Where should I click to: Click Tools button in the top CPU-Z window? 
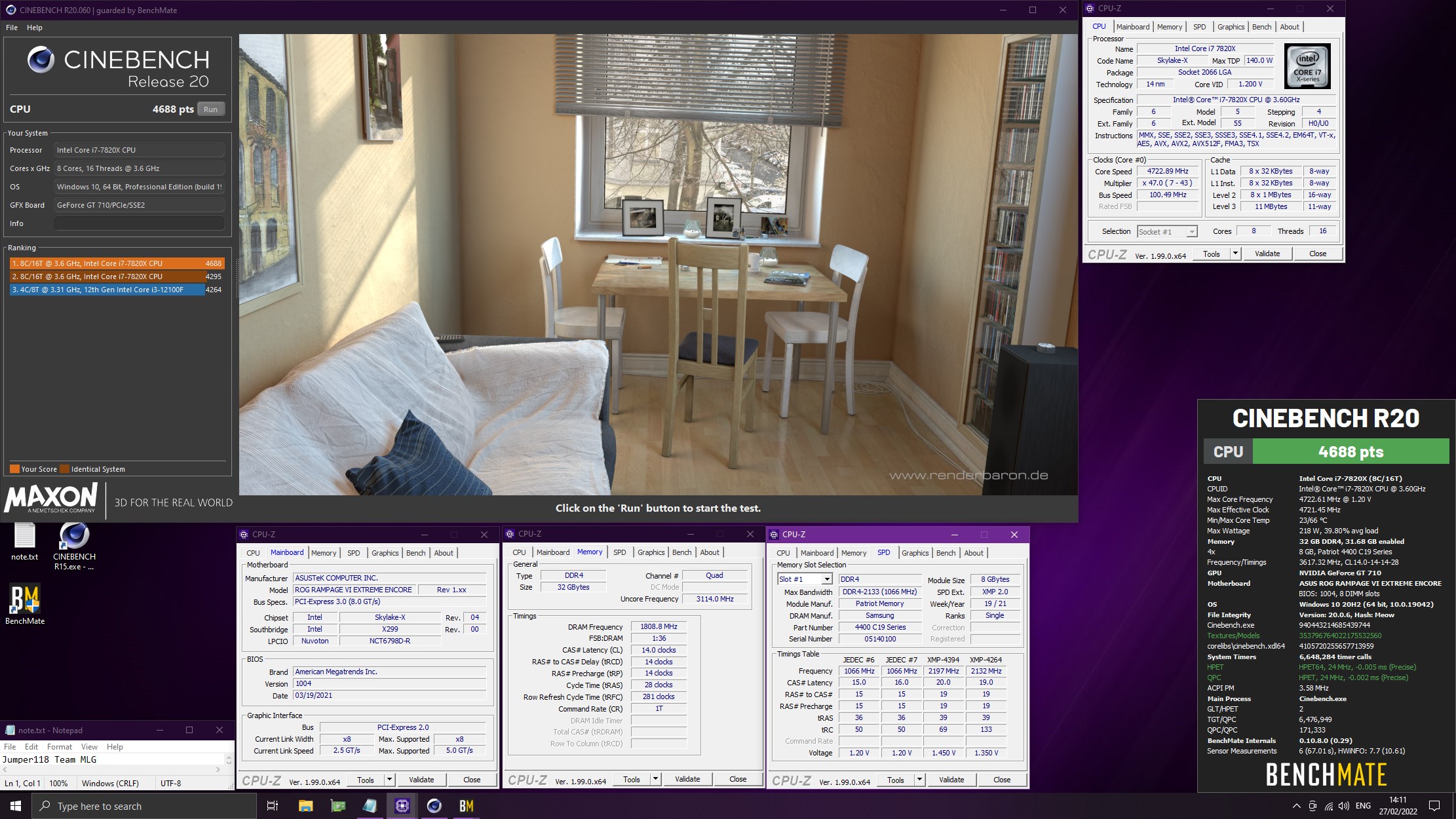tap(1212, 254)
